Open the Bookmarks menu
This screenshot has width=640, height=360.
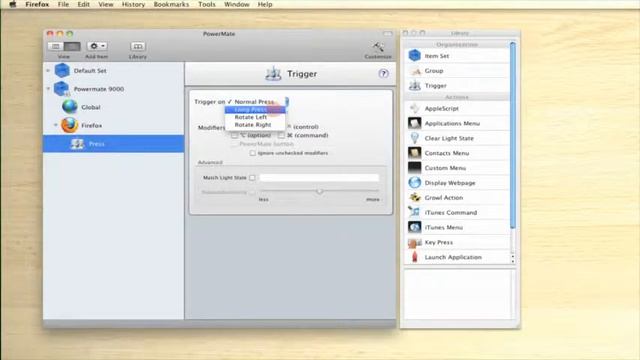171,4
